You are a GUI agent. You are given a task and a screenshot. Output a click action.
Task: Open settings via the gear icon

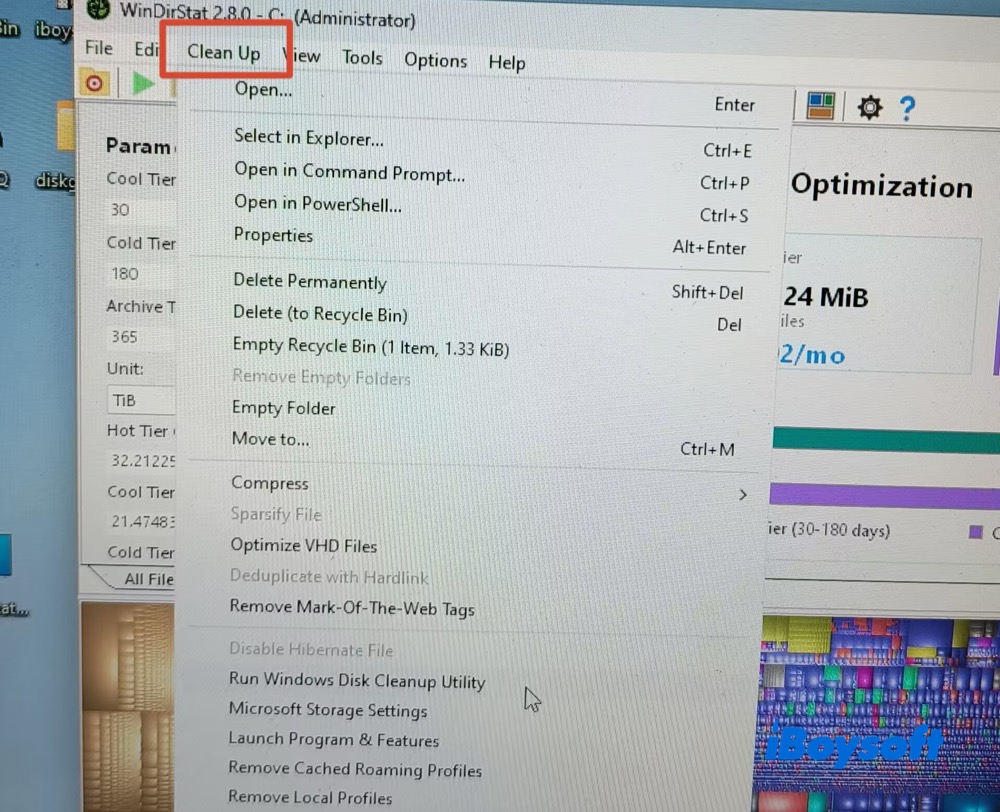(x=870, y=107)
